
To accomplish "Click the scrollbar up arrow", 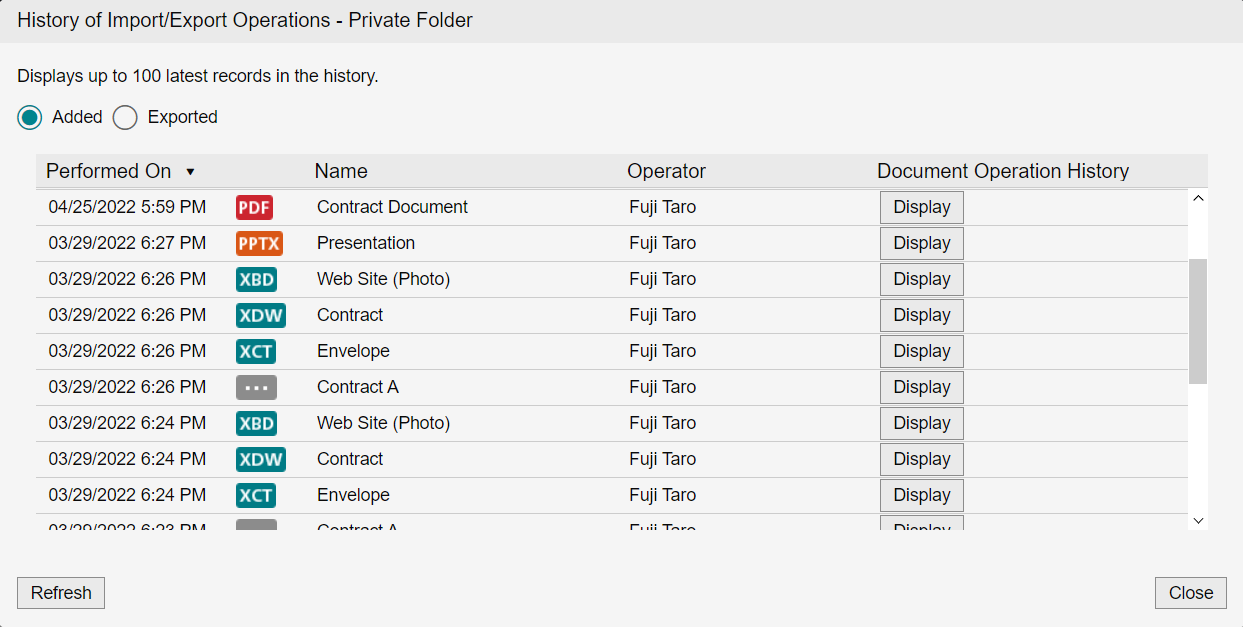I will tap(1198, 198).
